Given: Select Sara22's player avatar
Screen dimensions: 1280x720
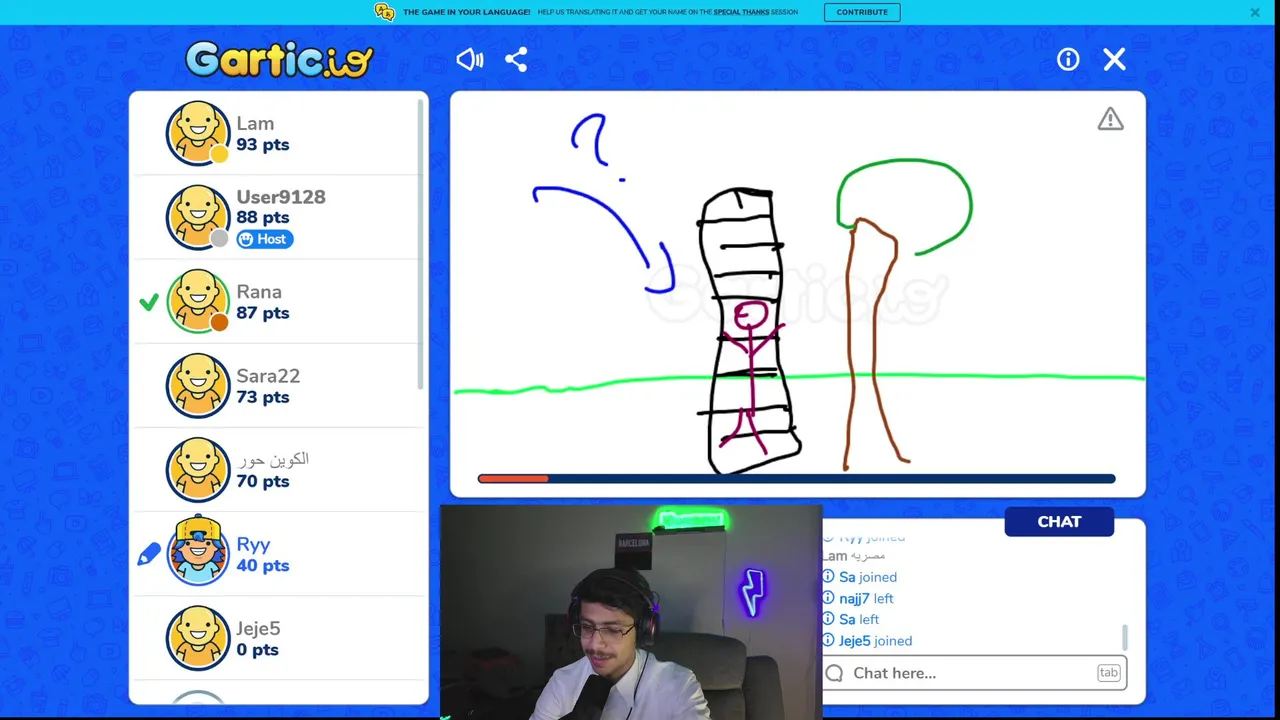Looking at the screenshot, I should pos(198,385).
